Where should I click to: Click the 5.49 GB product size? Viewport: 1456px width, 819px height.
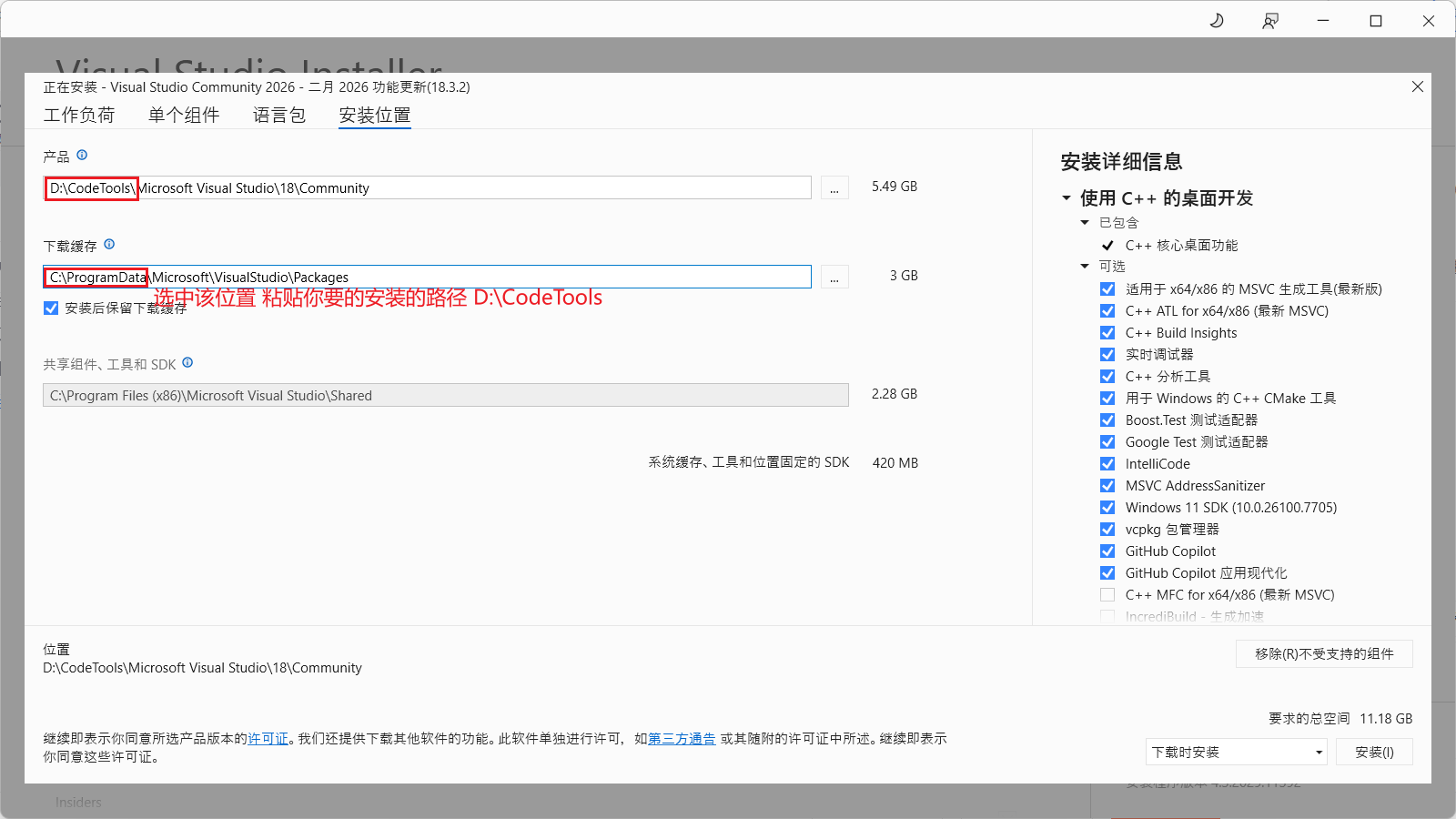pyautogui.click(x=895, y=187)
